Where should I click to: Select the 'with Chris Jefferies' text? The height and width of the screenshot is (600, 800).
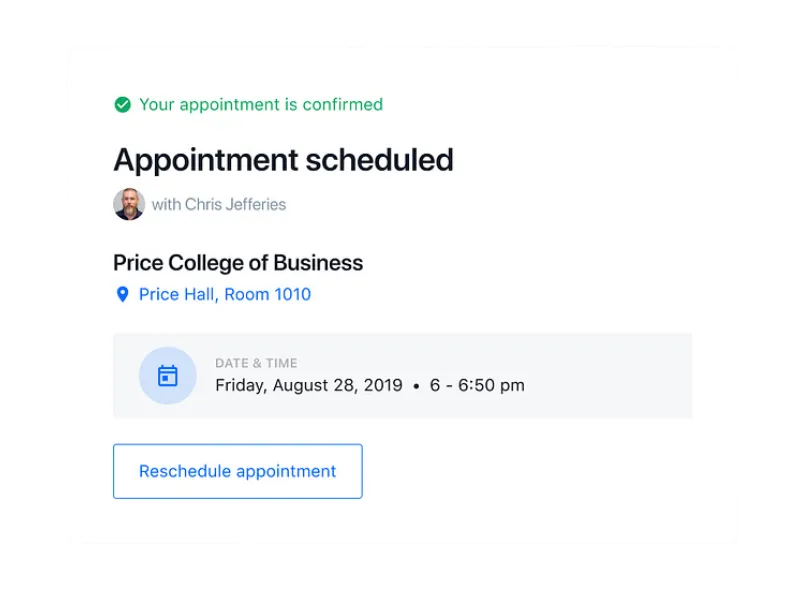(219, 204)
